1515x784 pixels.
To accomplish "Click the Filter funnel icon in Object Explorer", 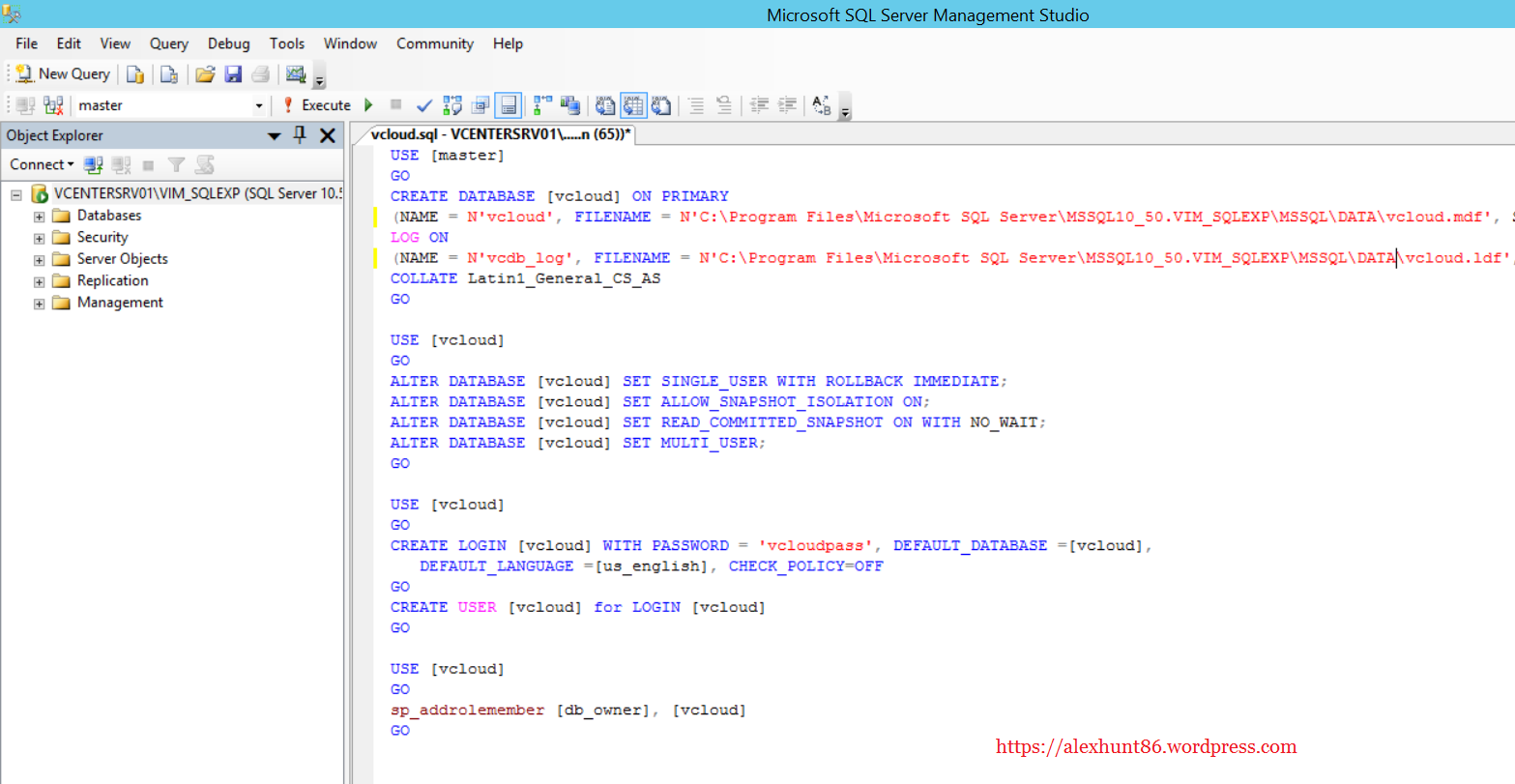I will tap(176, 164).
